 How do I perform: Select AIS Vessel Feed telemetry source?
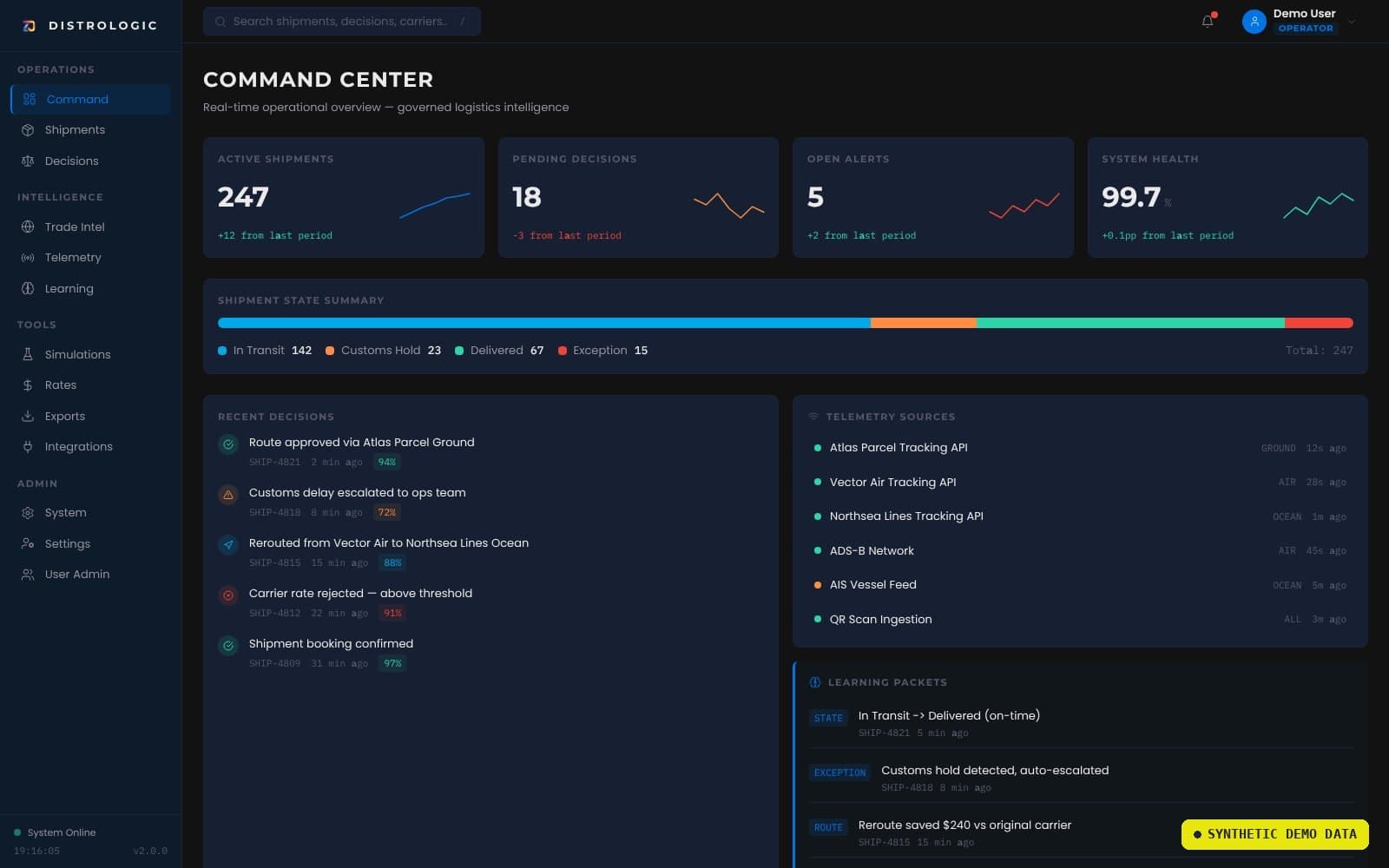(1080, 585)
